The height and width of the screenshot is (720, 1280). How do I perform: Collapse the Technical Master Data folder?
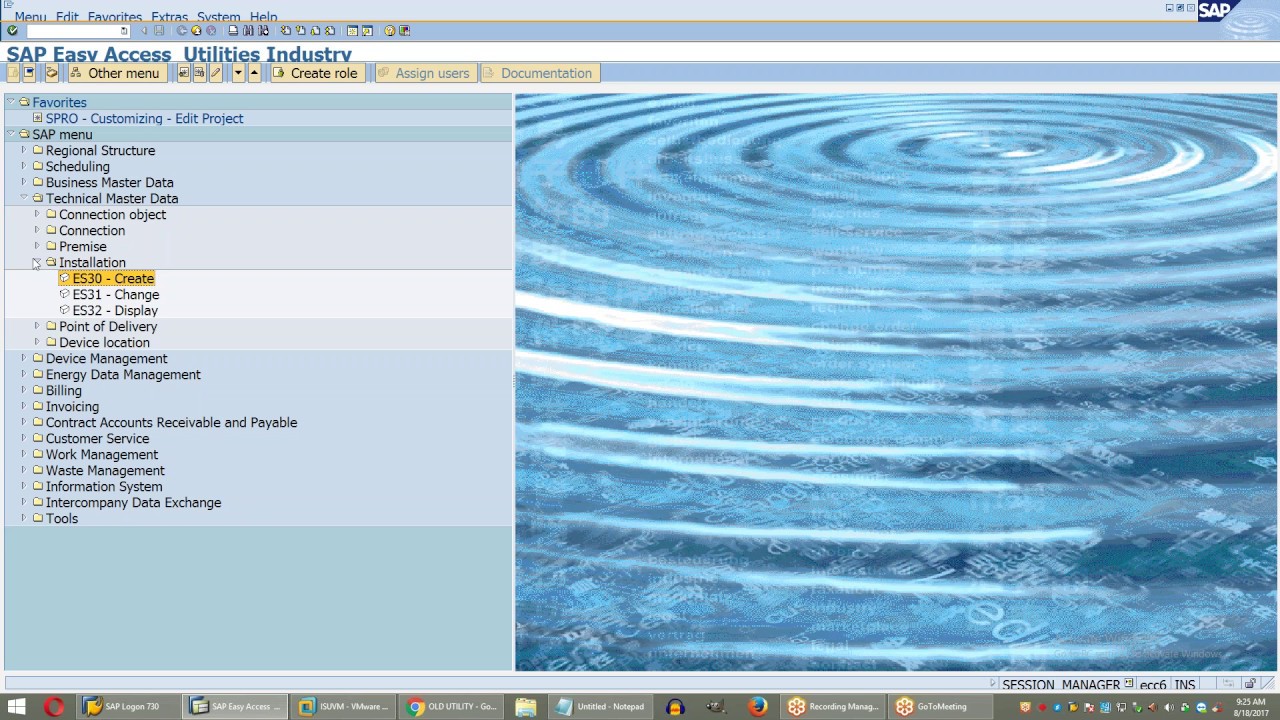(x=24, y=198)
